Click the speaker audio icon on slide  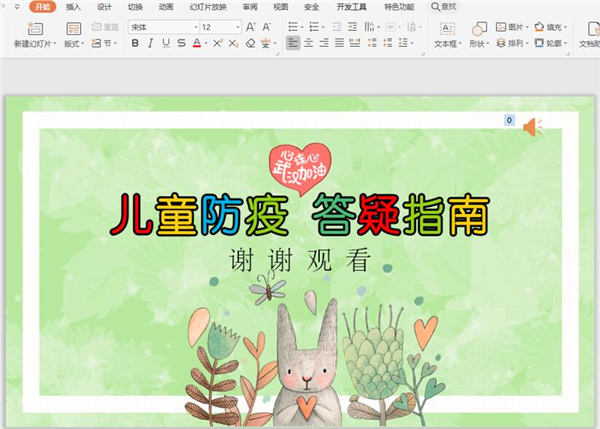pos(532,126)
